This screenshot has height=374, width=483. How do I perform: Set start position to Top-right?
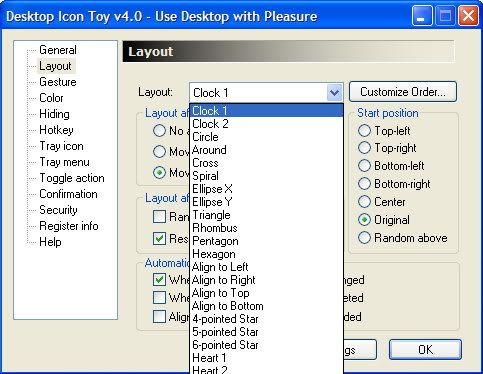[x=364, y=148]
